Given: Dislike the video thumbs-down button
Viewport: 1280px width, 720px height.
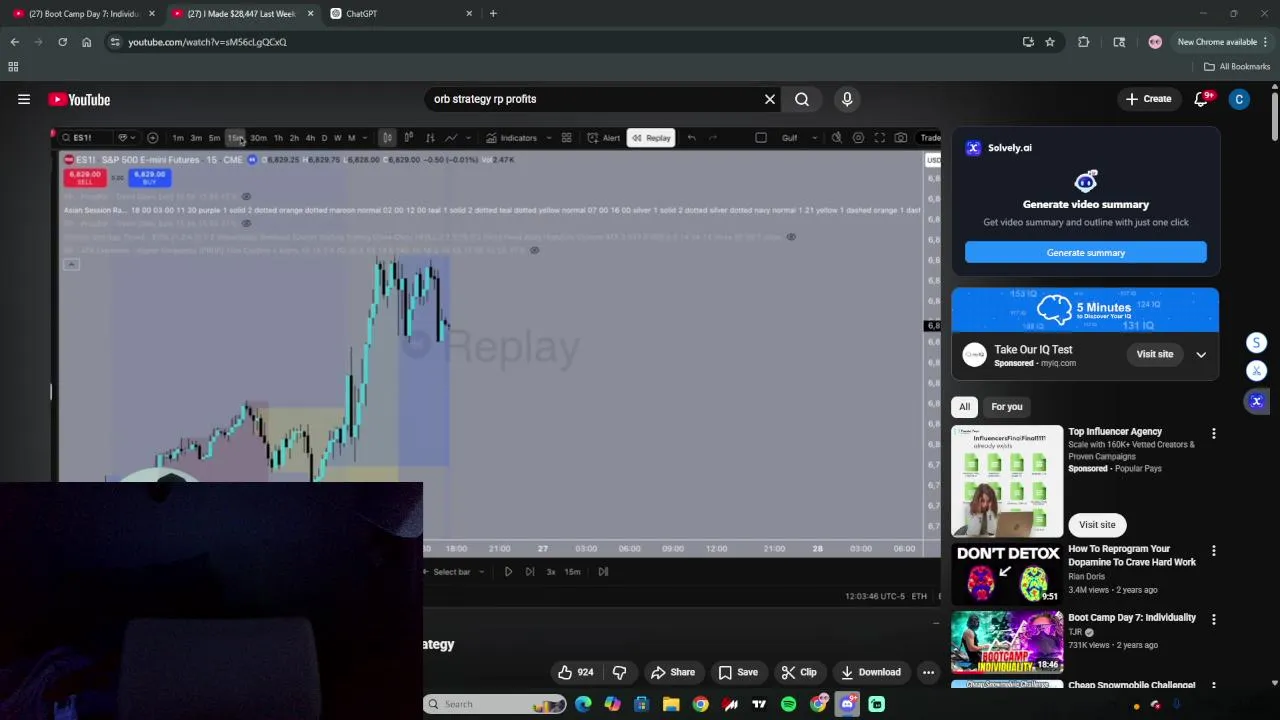Looking at the screenshot, I should click(x=619, y=672).
